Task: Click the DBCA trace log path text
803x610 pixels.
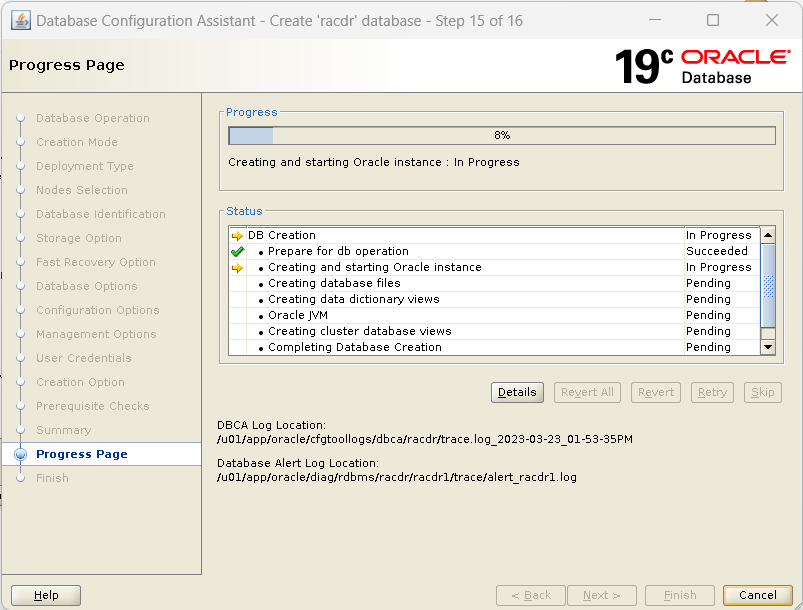Action: (x=425, y=439)
